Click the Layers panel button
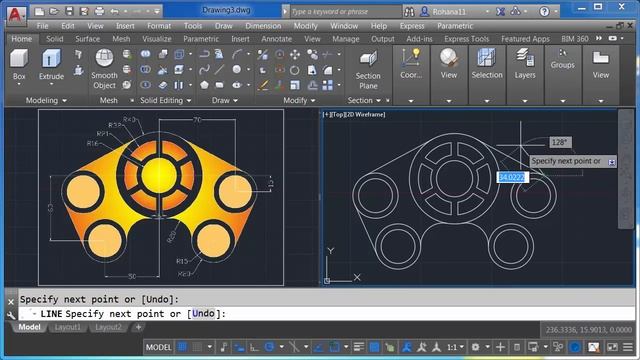The height and width of the screenshot is (360, 640). pos(524,64)
